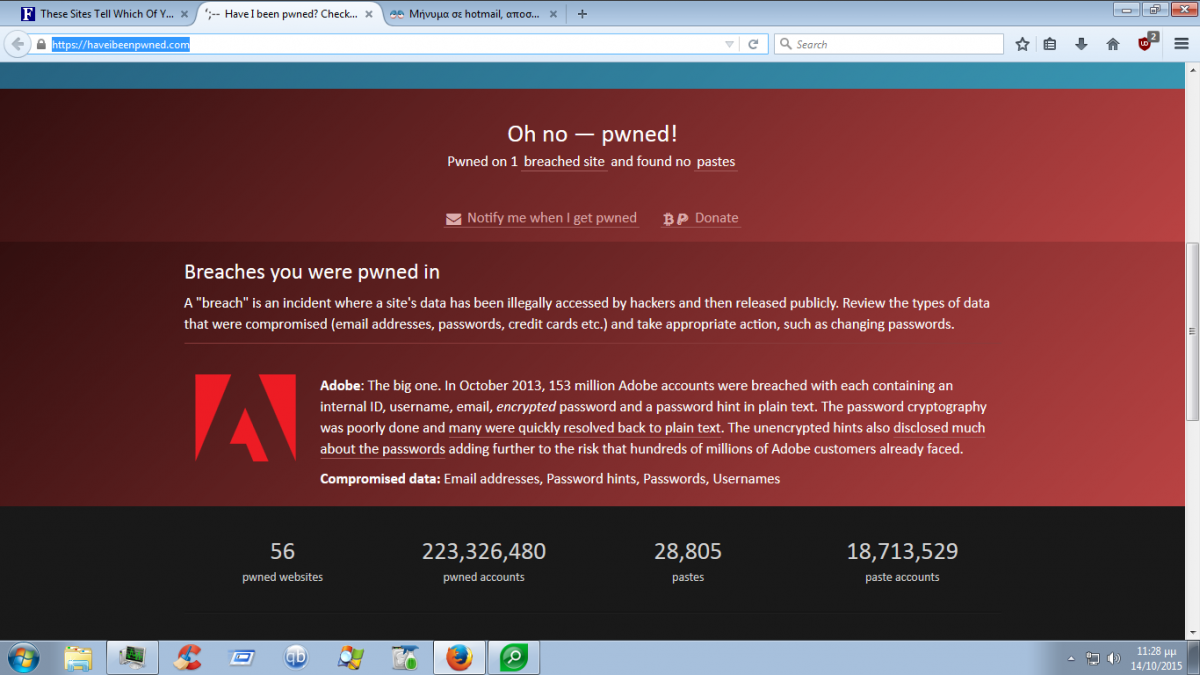Click the network tray icon
This screenshot has height=675, width=1200.
point(1092,658)
